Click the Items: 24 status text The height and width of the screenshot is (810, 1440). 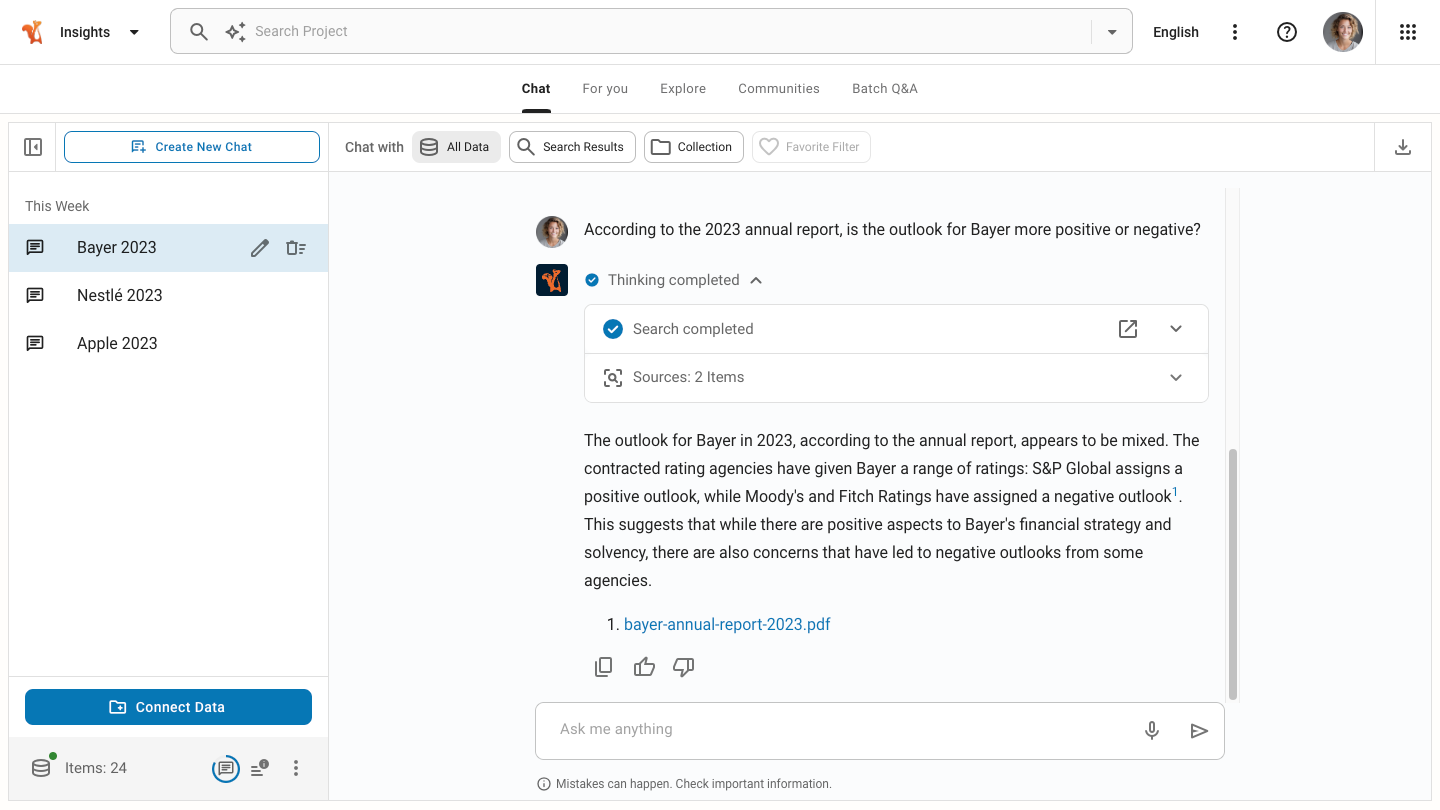(x=96, y=768)
